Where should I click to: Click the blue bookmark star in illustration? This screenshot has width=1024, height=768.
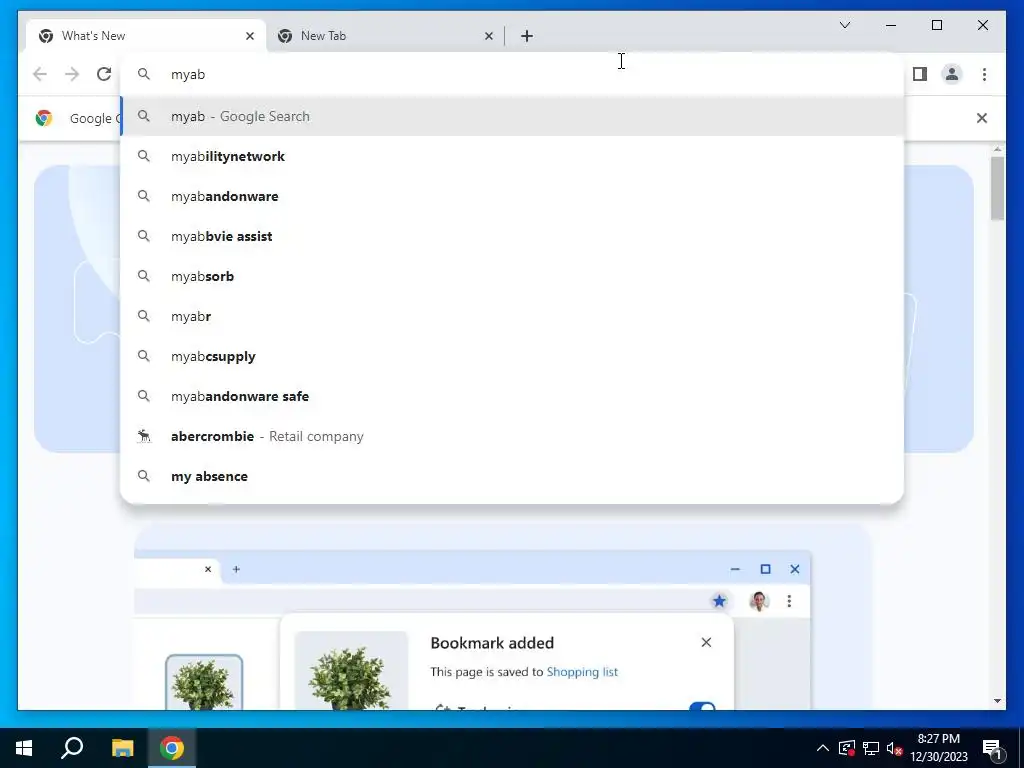coord(719,601)
